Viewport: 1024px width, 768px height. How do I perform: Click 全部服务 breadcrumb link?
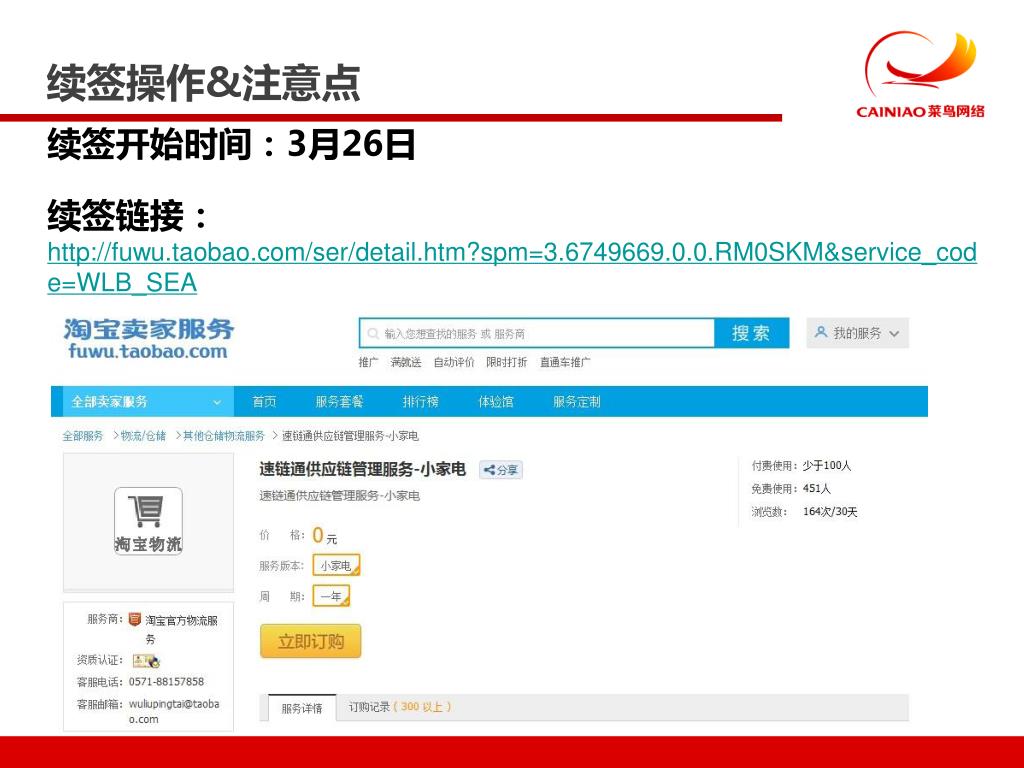pos(83,436)
